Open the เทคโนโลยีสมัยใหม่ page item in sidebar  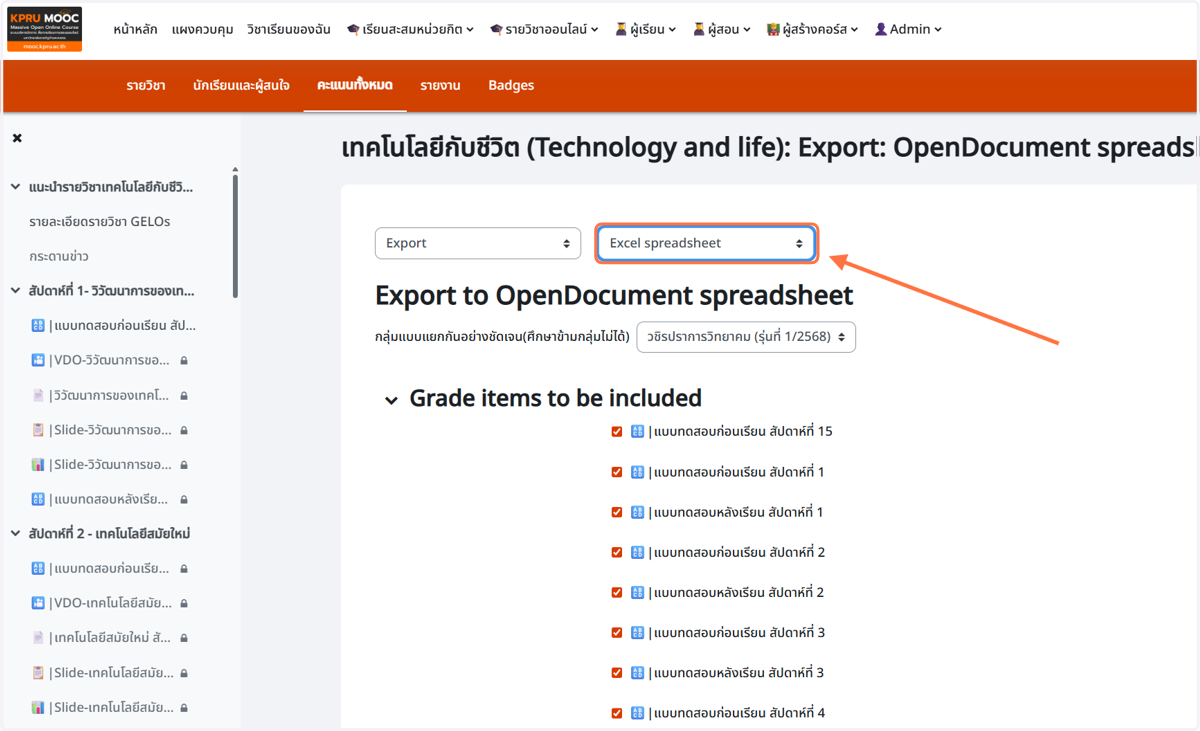(x=112, y=638)
